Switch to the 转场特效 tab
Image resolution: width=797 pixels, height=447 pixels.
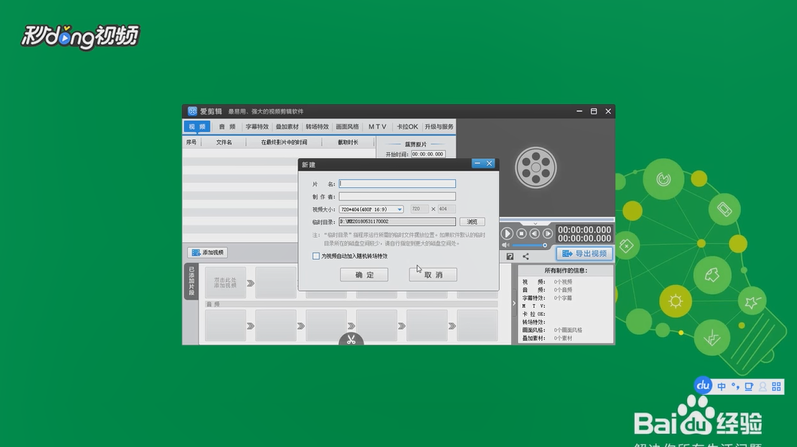(x=317, y=127)
